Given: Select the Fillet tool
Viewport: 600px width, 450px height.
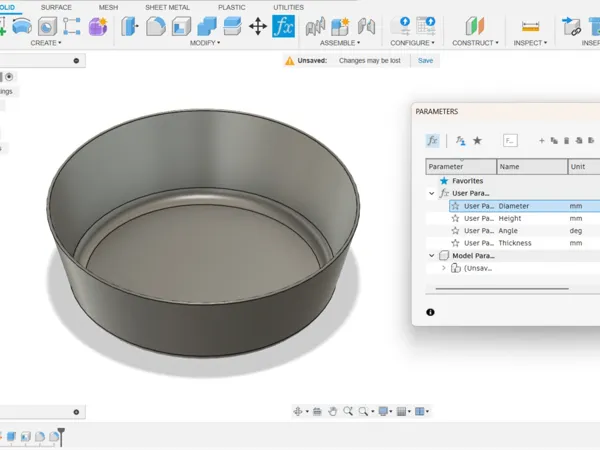Looking at the screenshot, I should [x=156, y=27].
